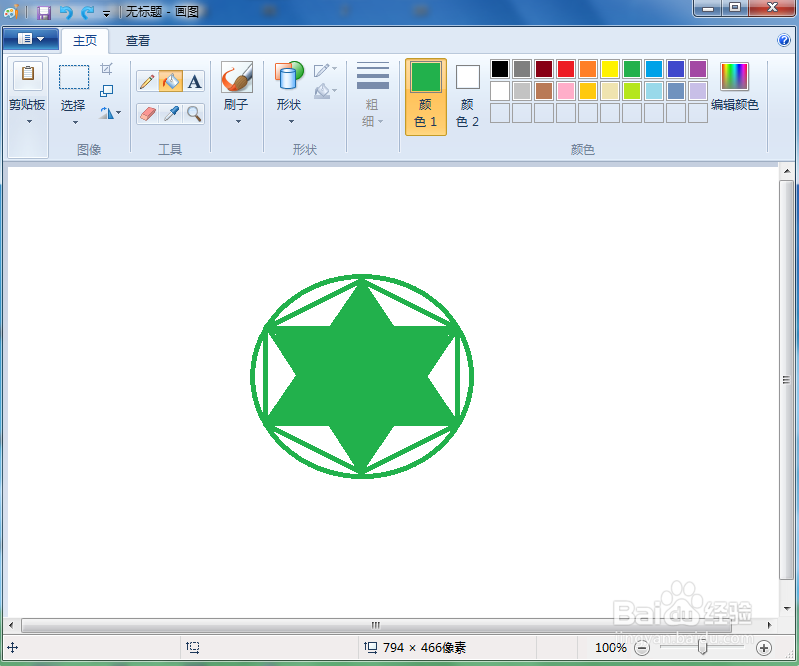
Task: Click the Size line thickness icon
Action: 372,76
